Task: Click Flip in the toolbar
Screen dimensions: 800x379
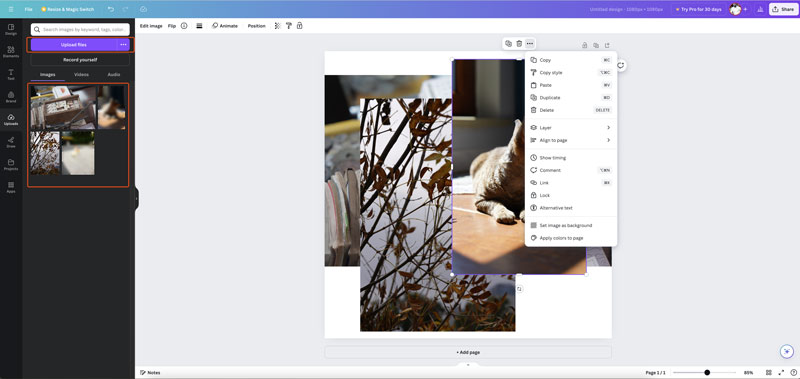Action: coord(172,26)
